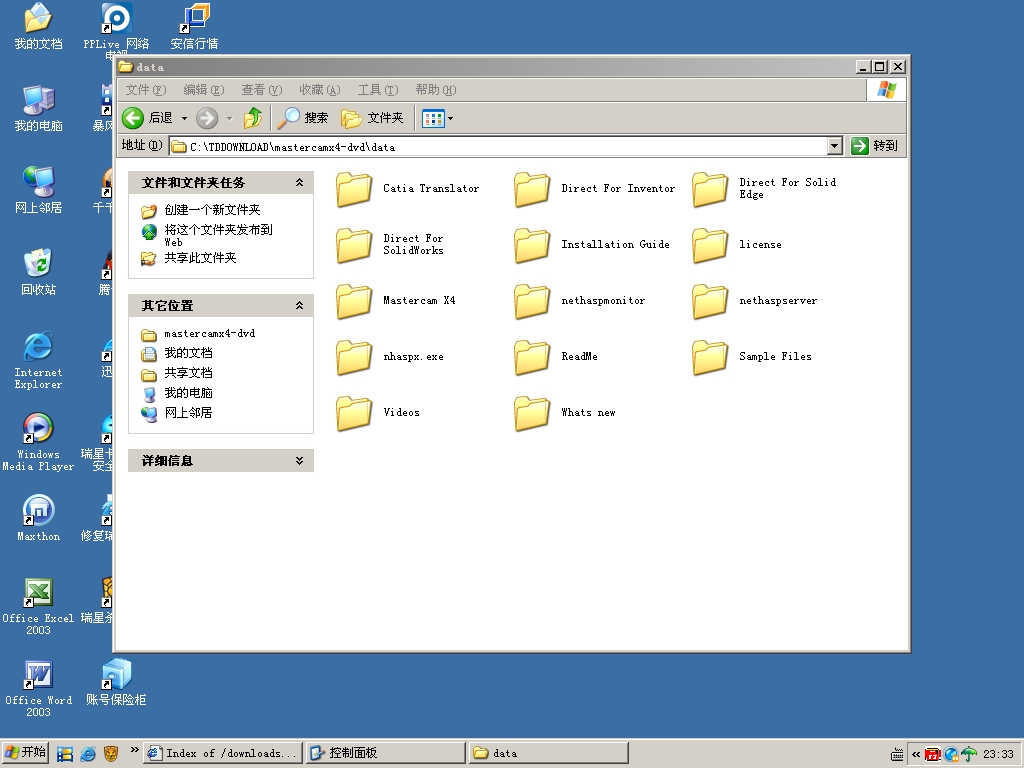This screenshot has width=1024, height=768.
Task: Select the Direct For SolidWorks folder
Action: [391, 245]
